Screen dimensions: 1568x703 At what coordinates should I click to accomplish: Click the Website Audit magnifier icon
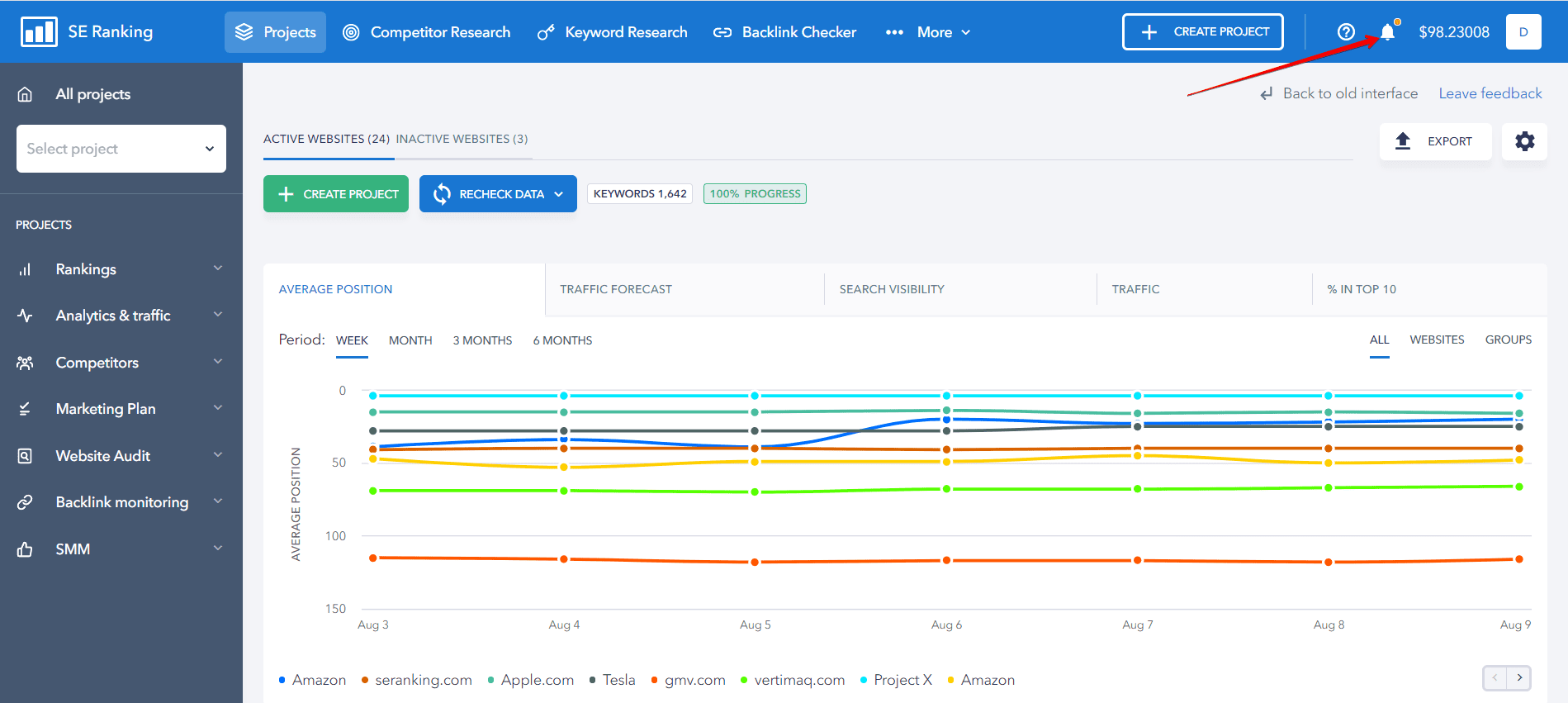[x=25, y=456]
